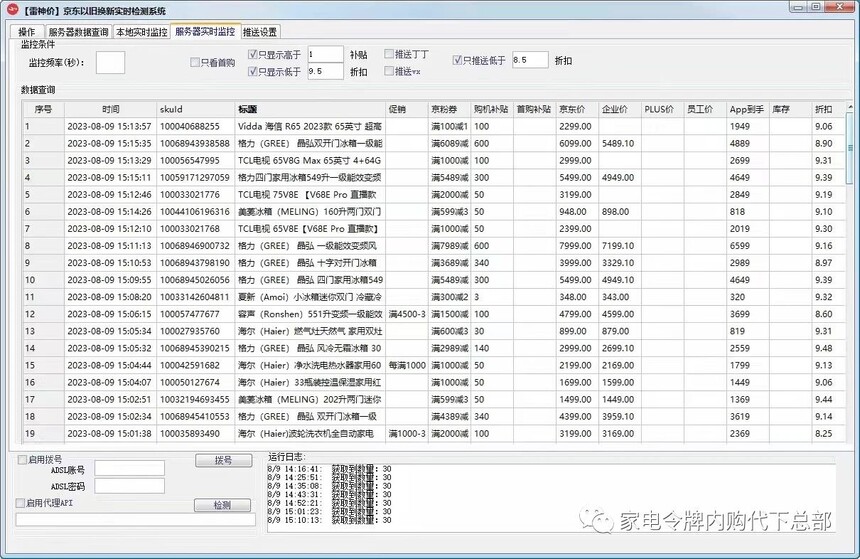Click the 员工价 column header
The width and height of the screenshot is (860, 559).
click(705, 109)
